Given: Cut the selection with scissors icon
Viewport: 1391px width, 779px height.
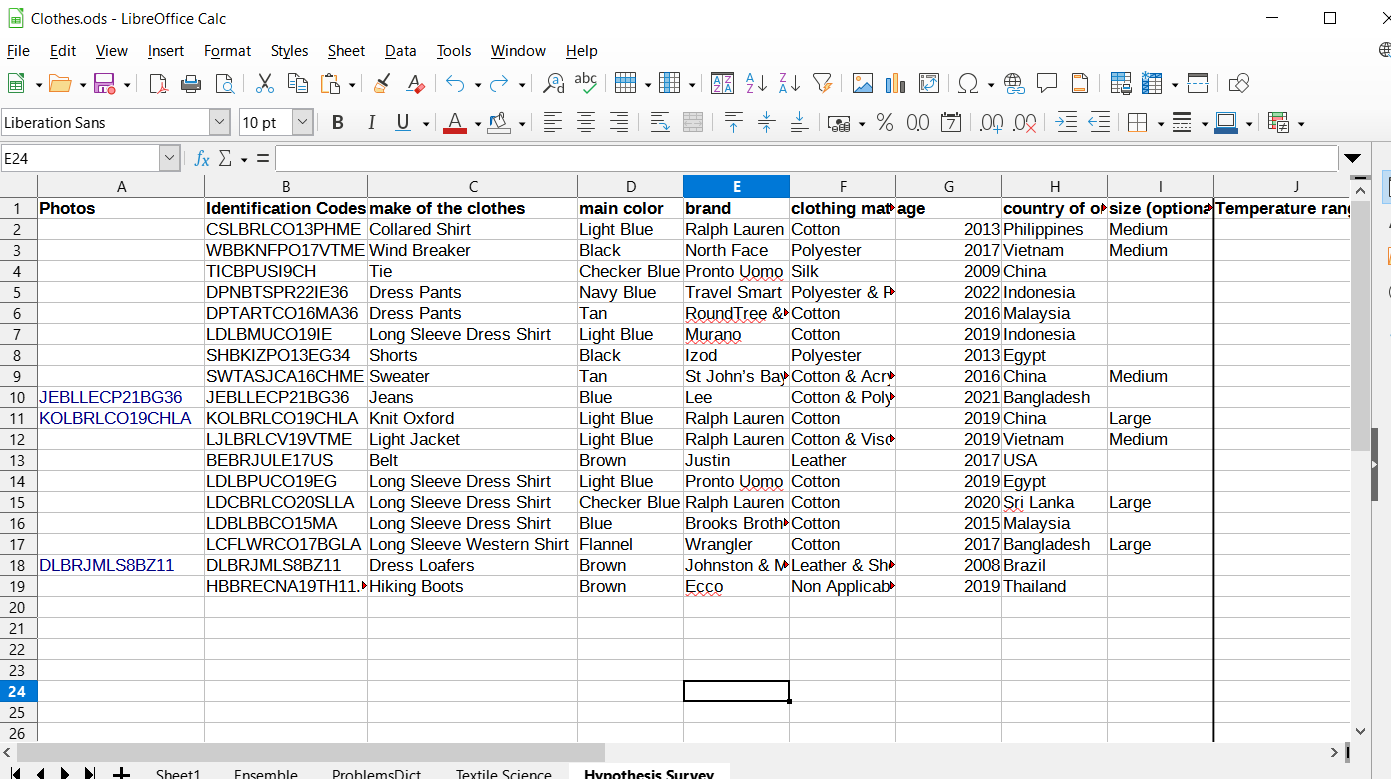Looking at the screenshot, I should click(265, 83).
